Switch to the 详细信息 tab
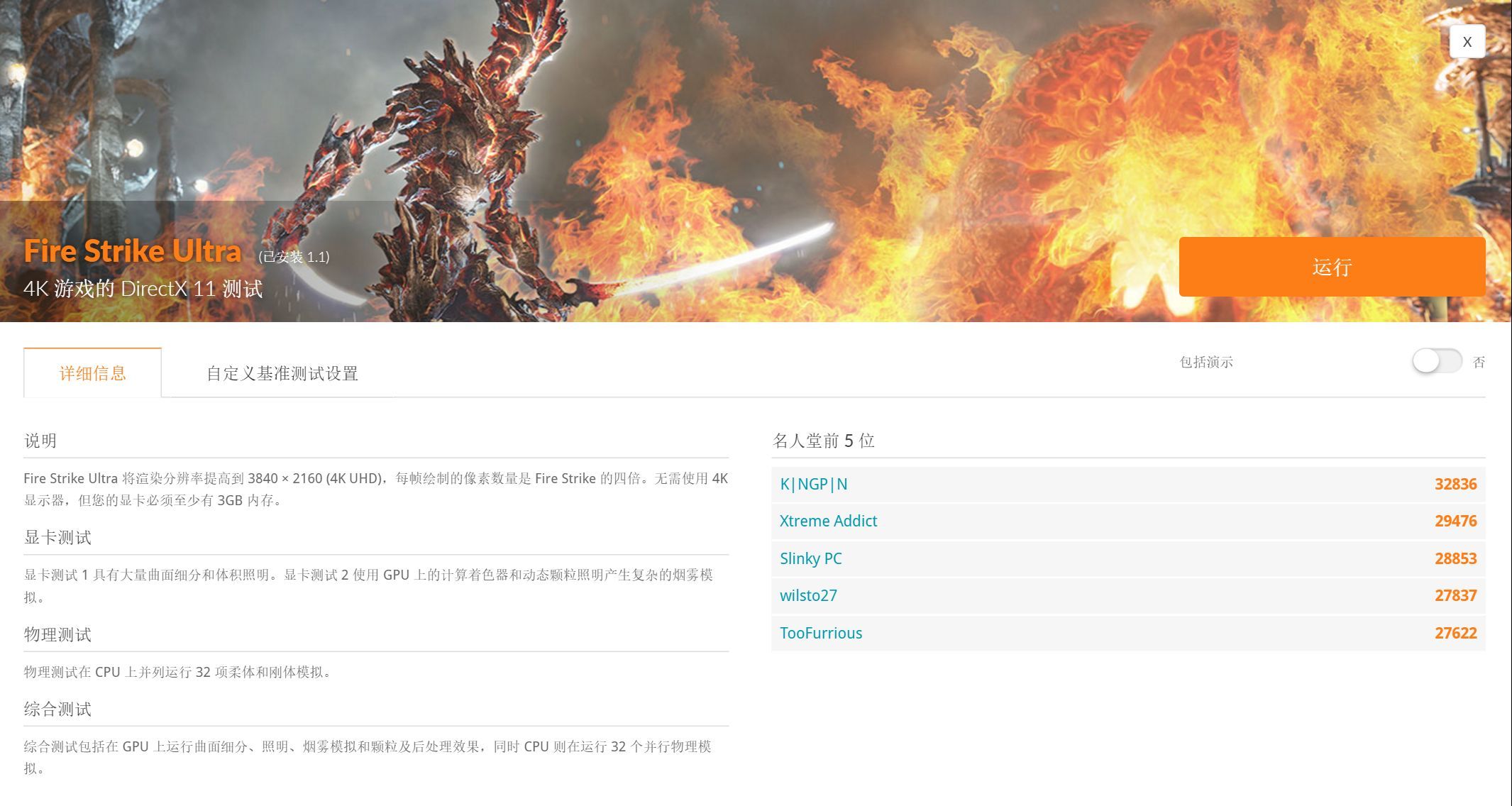Screen dimensions: 1512x806 click(x=92, y=373)
